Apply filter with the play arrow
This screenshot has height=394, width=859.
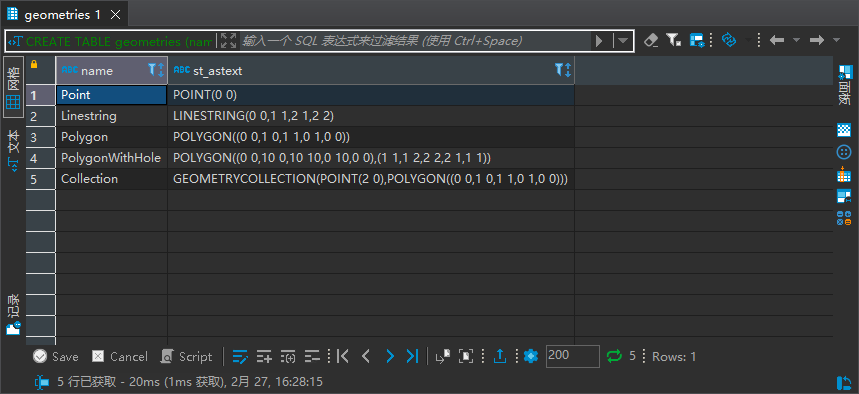(x=599, y=41)
